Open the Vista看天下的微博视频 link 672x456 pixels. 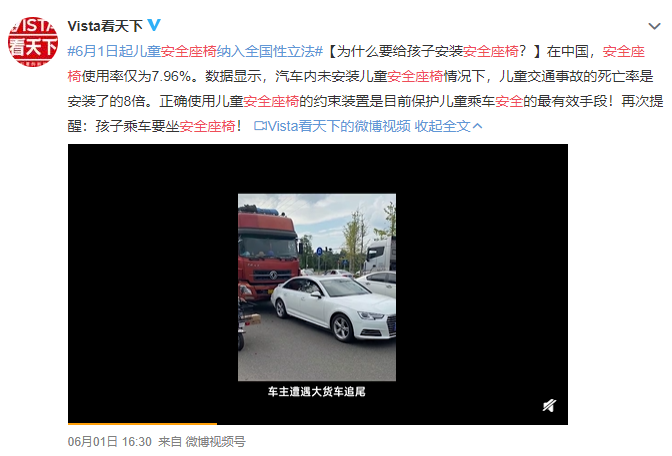339,126
